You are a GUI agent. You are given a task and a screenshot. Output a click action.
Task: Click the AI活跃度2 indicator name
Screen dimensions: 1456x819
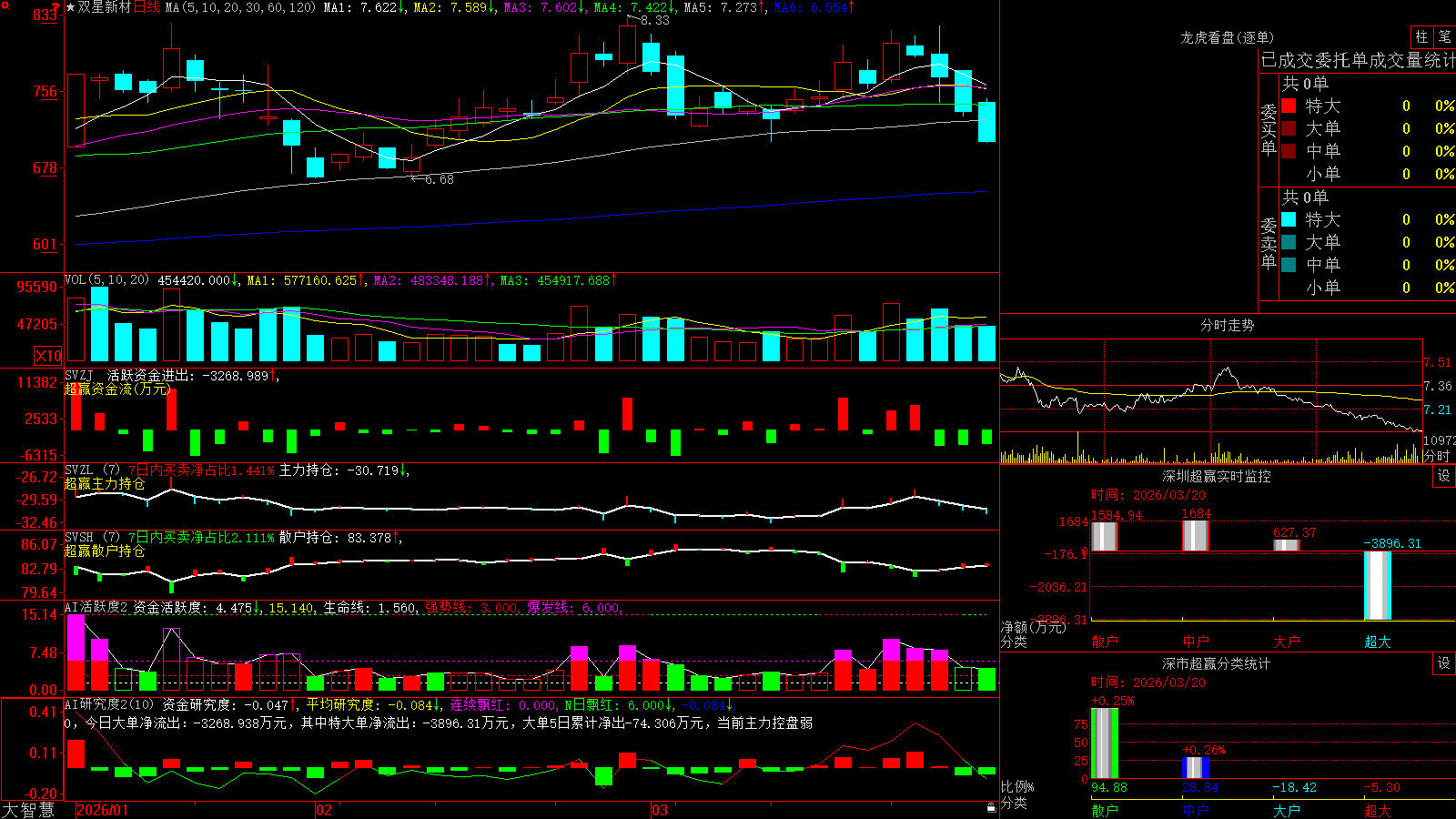pyautogui.click(x=96, y=608)
